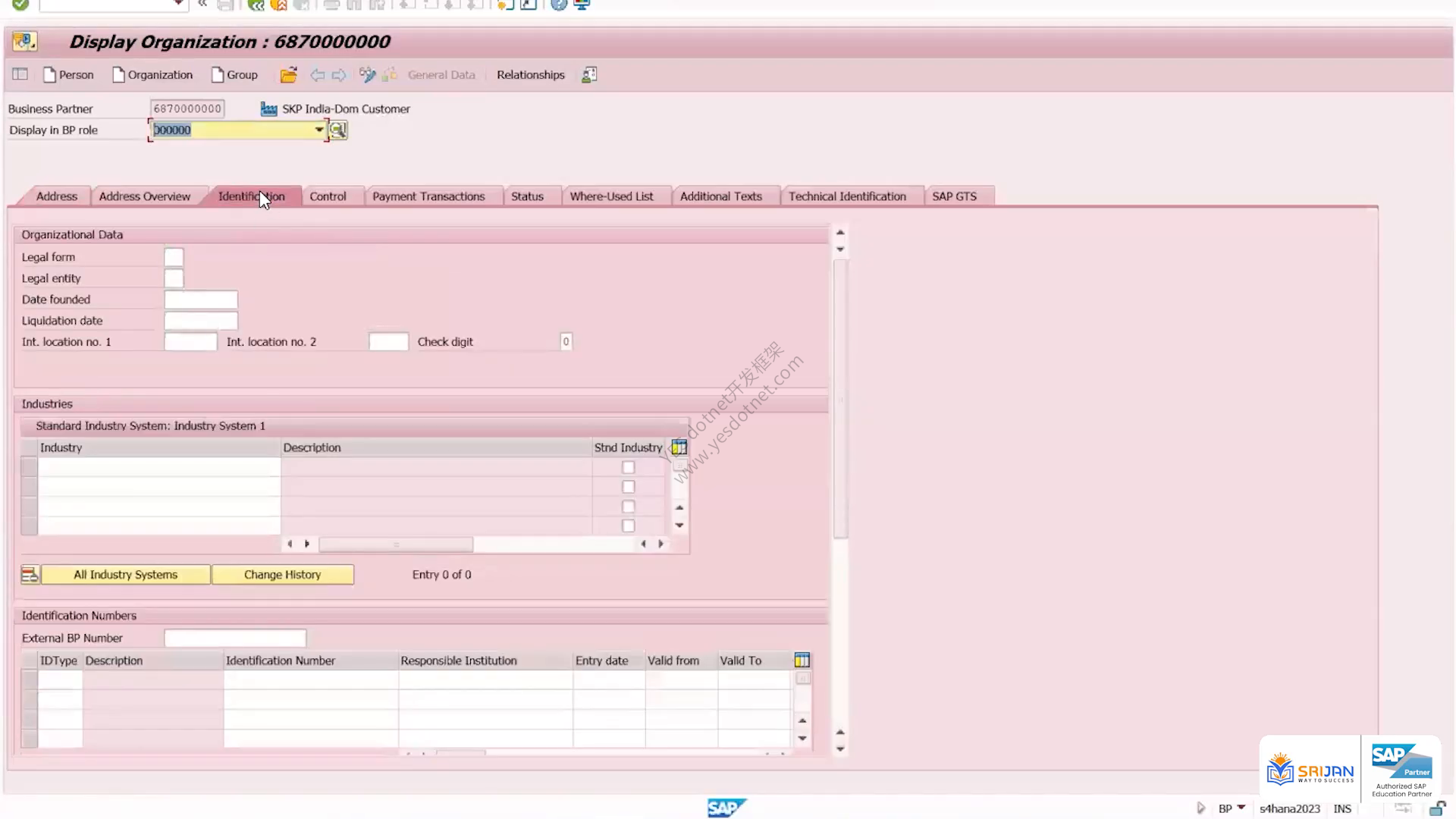This screenshot has height=819, width=1456.
Task: Click the Date founded field
Action: coord(201,300)
